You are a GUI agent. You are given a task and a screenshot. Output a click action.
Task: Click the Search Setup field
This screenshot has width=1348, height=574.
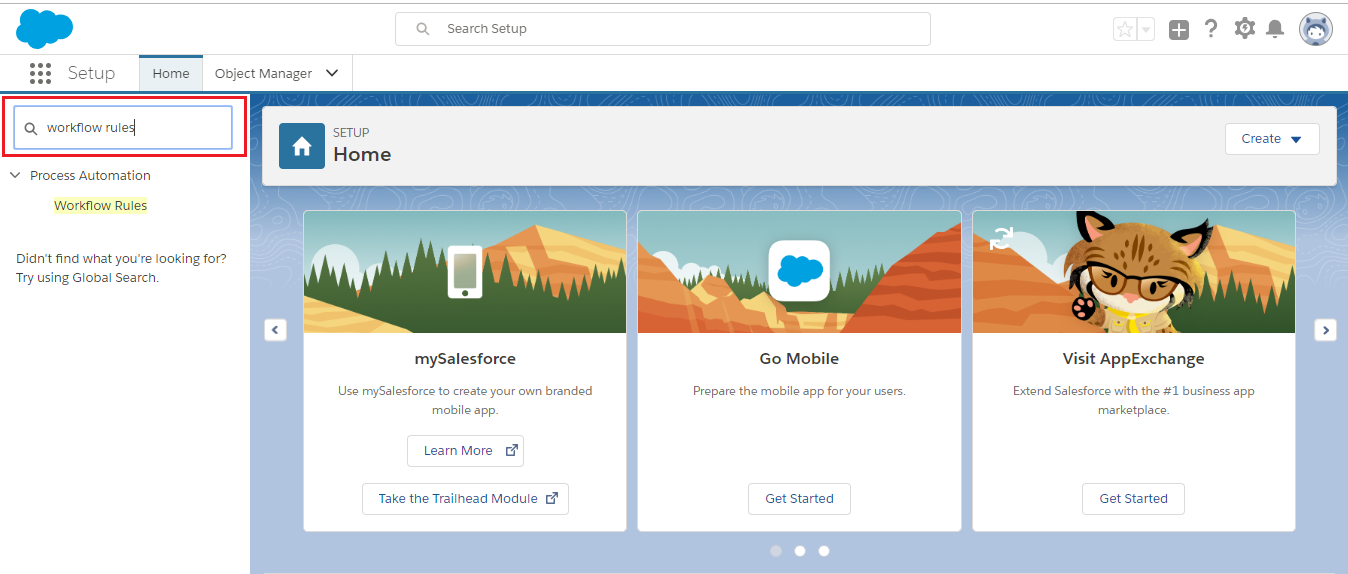pos(663,29)
